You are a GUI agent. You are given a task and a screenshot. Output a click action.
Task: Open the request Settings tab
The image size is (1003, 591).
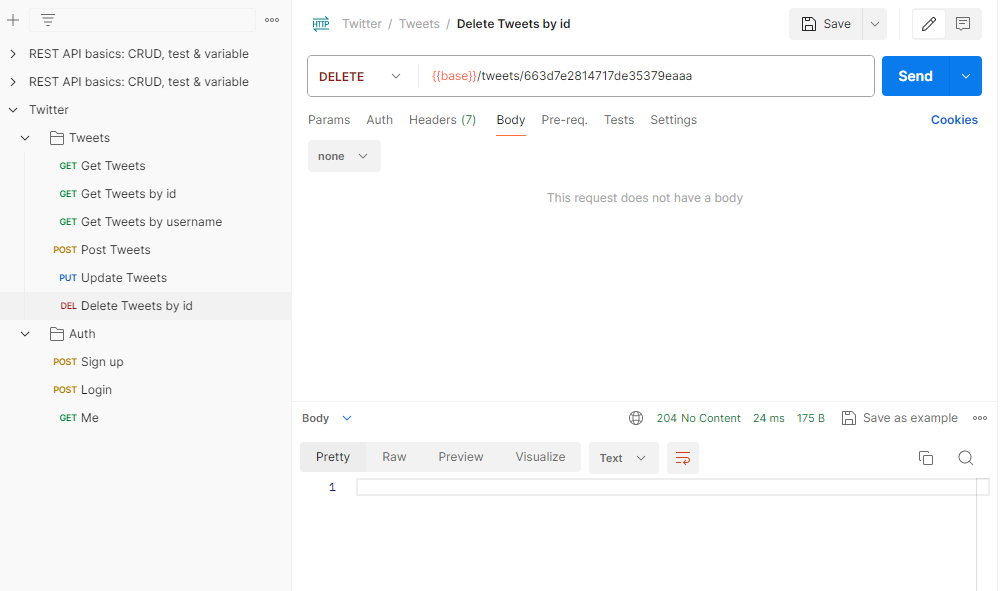[674, 120]
